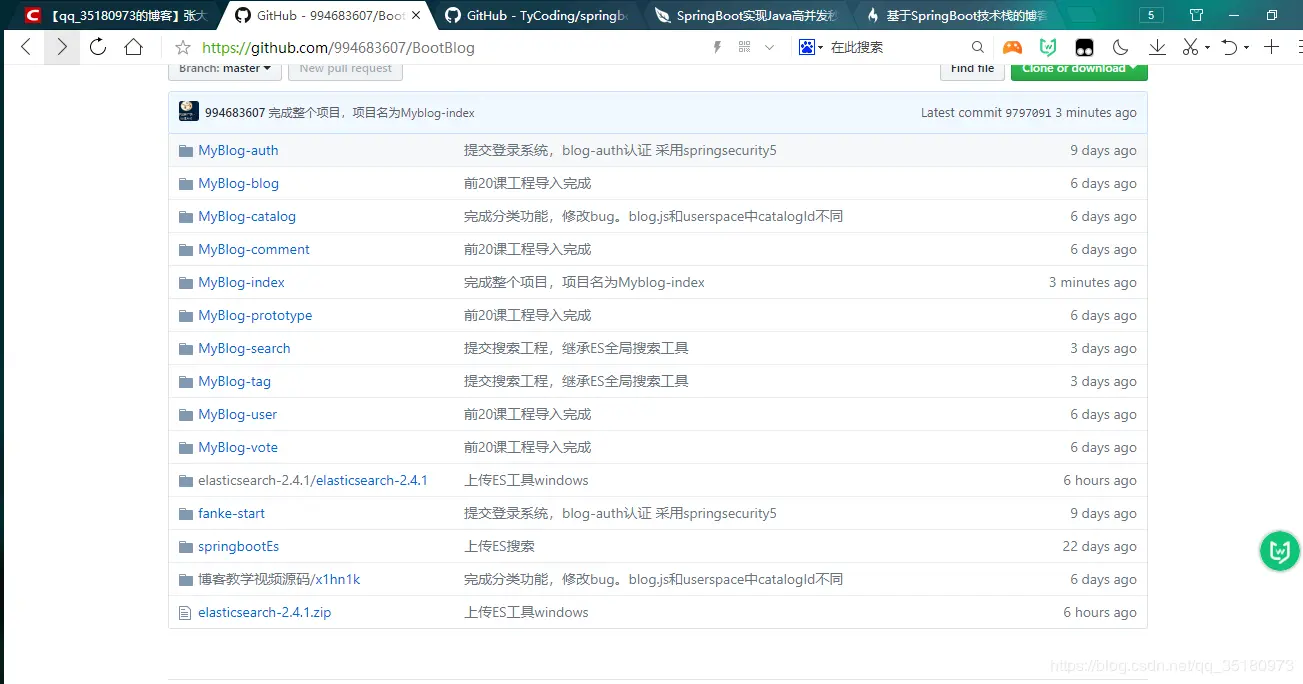
Task: Expand the Clone or download button
Action: (1079, 68)
